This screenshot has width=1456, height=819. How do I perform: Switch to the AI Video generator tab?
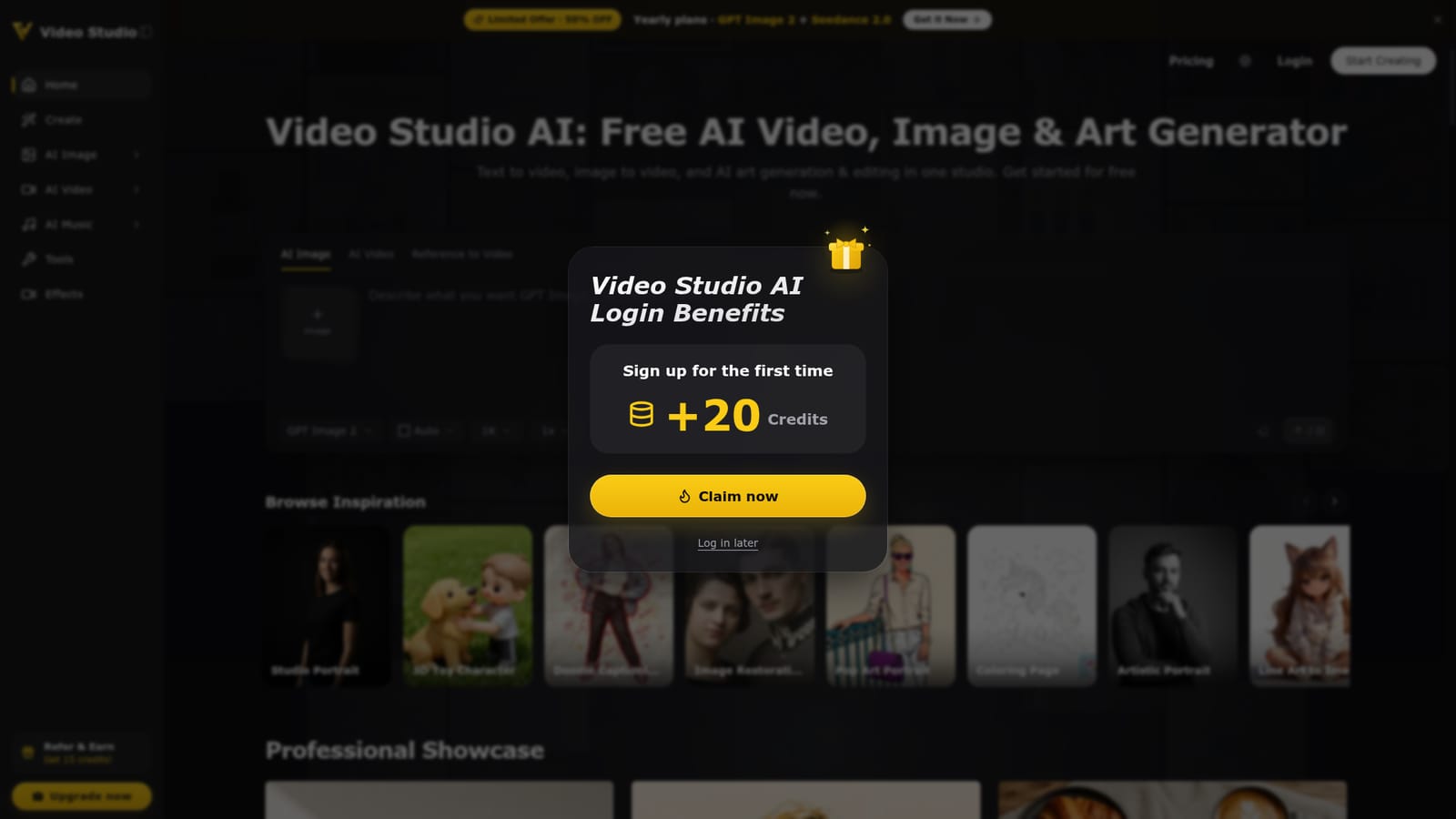(371, 254)
